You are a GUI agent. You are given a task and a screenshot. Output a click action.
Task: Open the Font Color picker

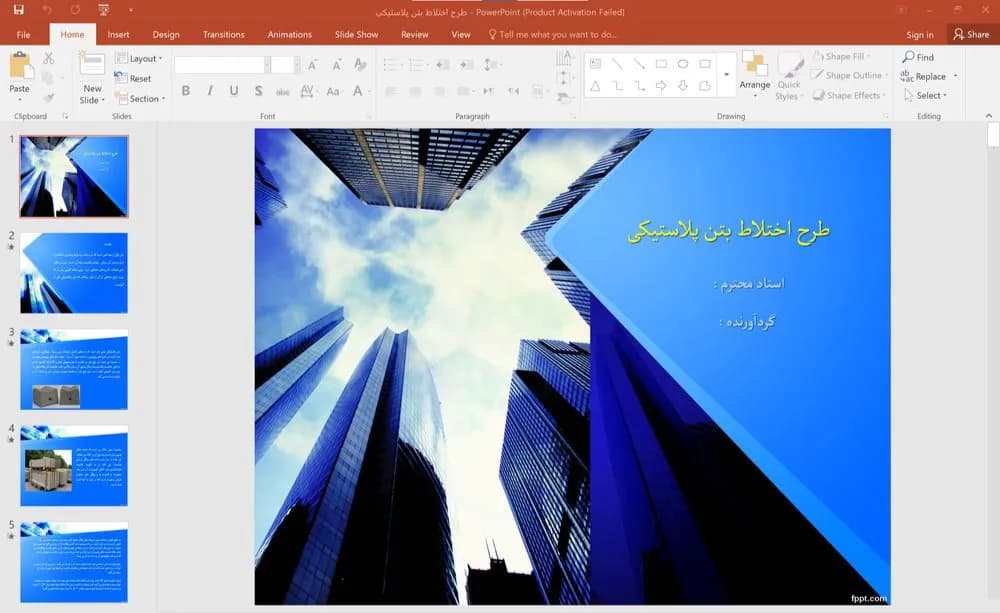359,91
